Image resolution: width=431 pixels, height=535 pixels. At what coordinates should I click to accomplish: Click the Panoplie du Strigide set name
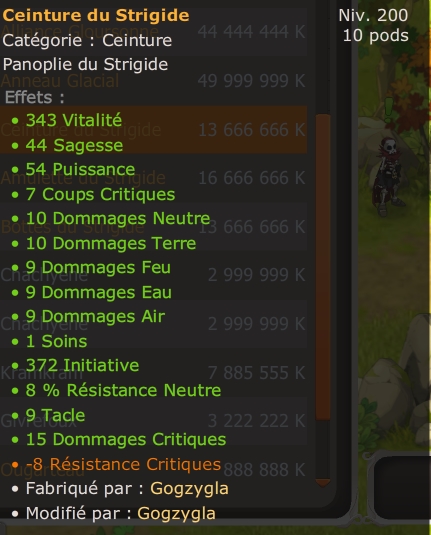point(85,64)
